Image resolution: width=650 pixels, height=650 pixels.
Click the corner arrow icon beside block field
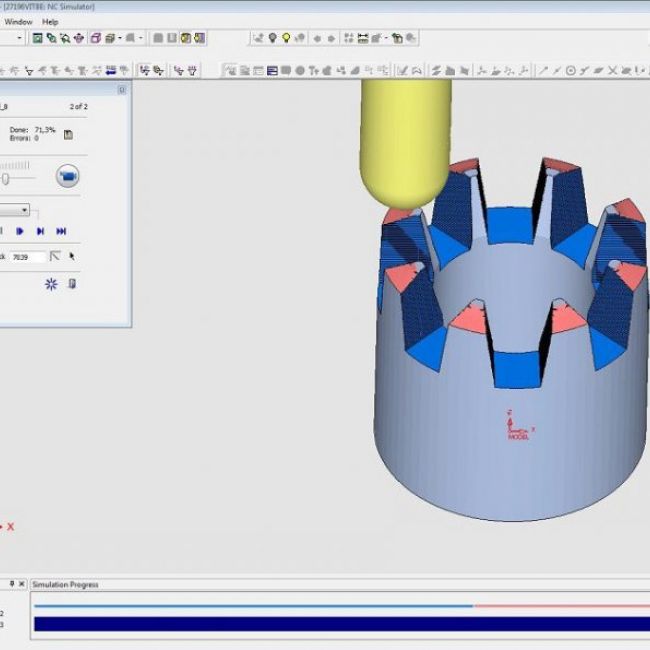coord(55,256)
